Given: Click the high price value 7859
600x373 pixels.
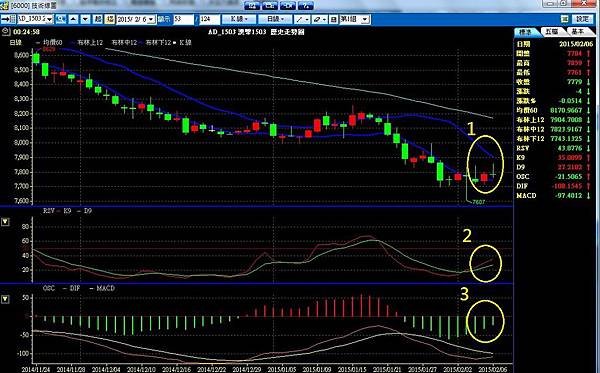Looking at the screenshot, I should pos(574,63).
